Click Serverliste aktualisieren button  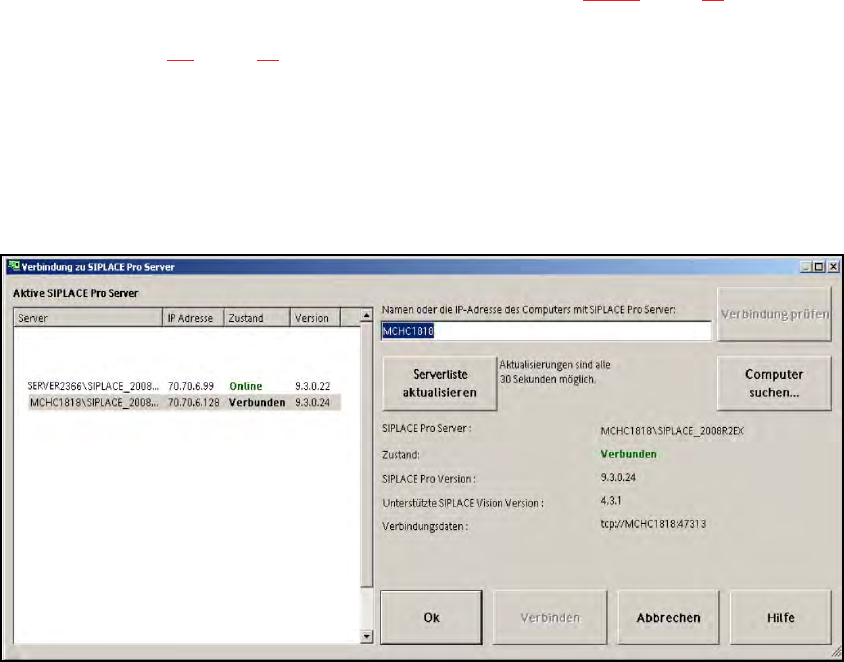[x=439, y=383]
